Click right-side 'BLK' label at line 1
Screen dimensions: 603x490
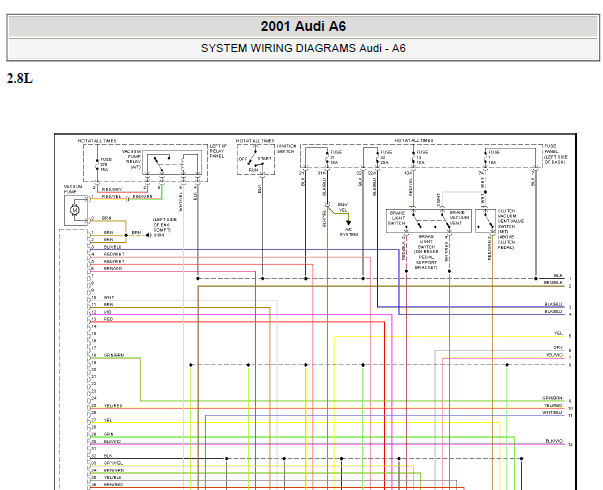coord(558,275)
